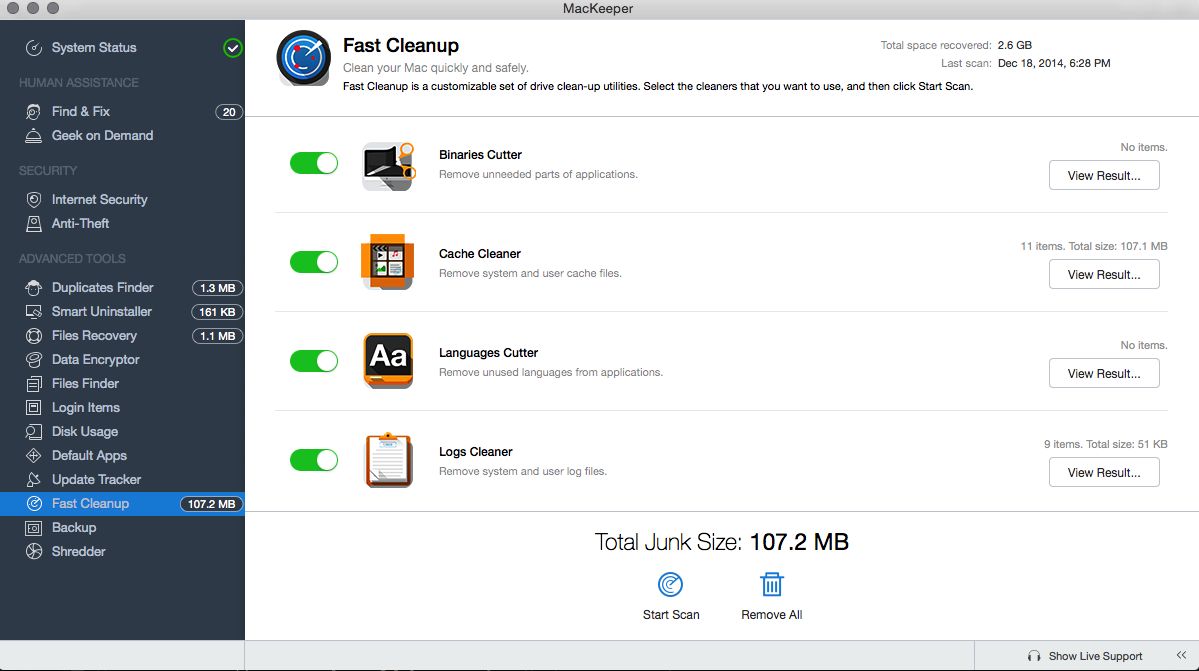
Task: Click '9 items. Total size: 51 KB'
Action: coord(1106,444)
